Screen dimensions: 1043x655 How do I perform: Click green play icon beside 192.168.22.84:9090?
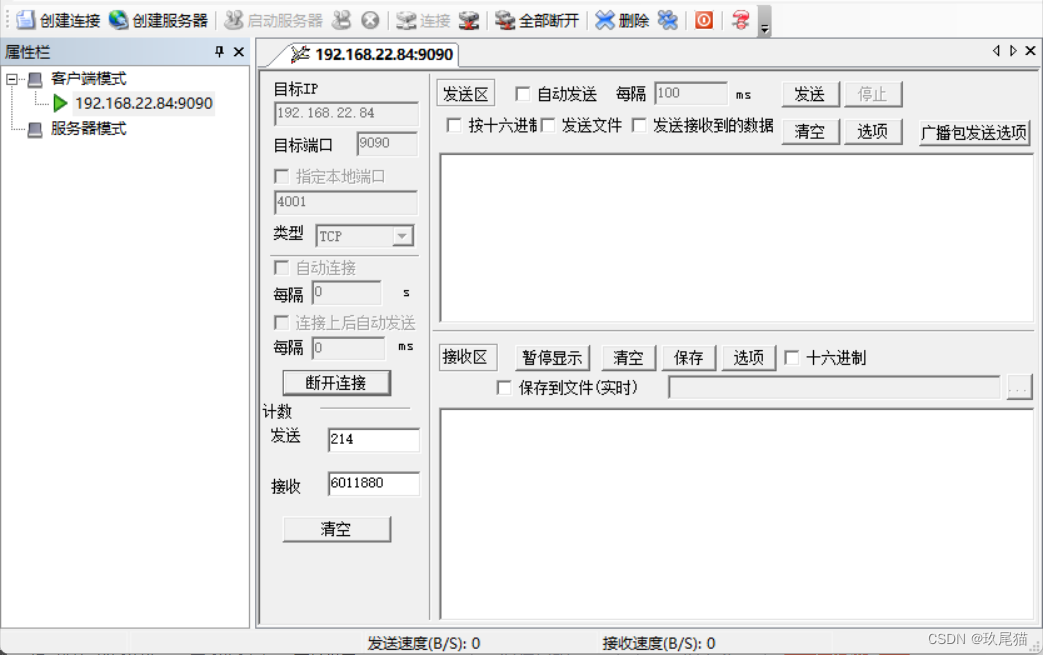(x=60, y=103)
